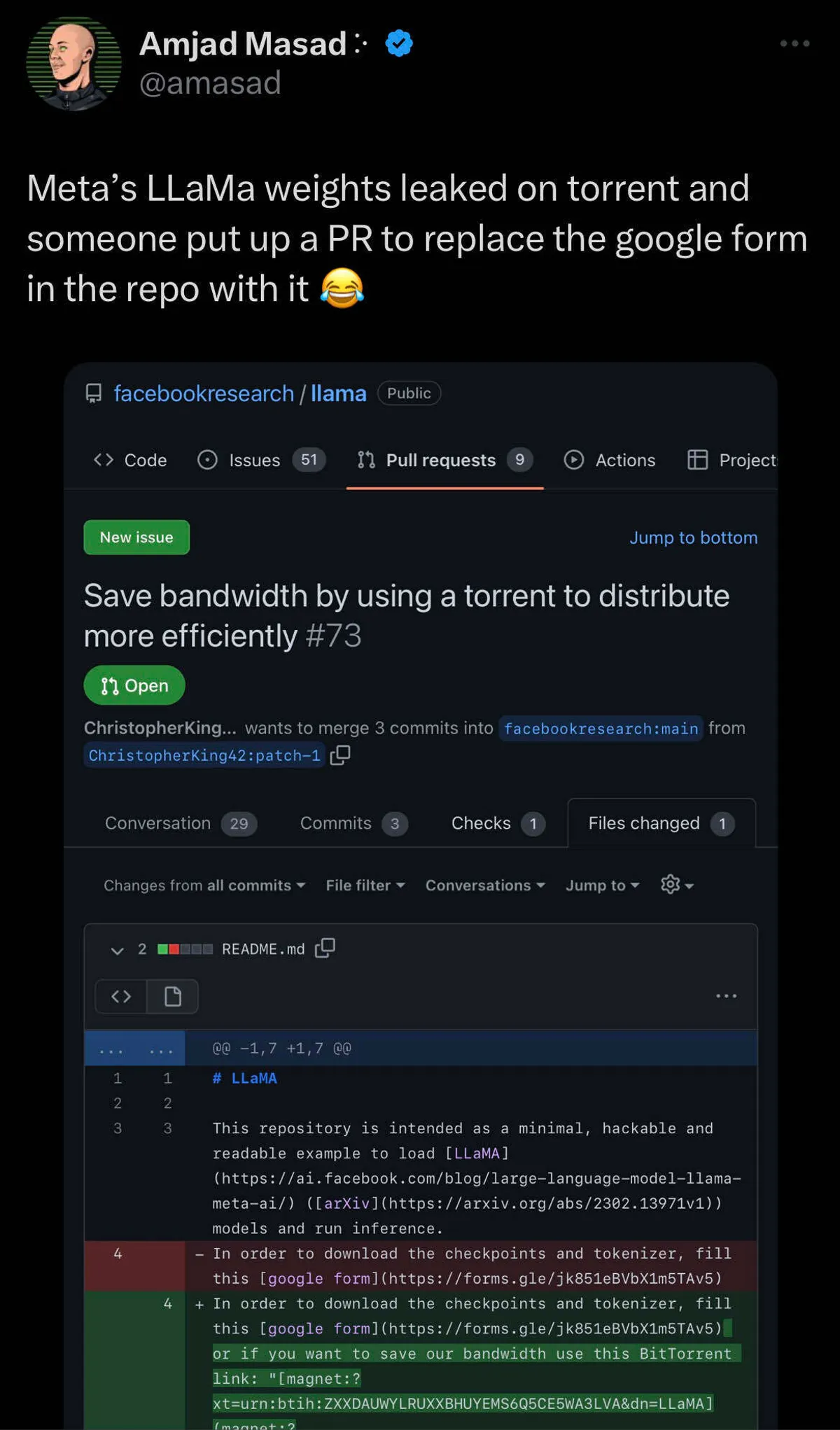Open the File filter dropdown
Image resolution: width=840 pixels, height=1430 pixels.
point(365,885)
